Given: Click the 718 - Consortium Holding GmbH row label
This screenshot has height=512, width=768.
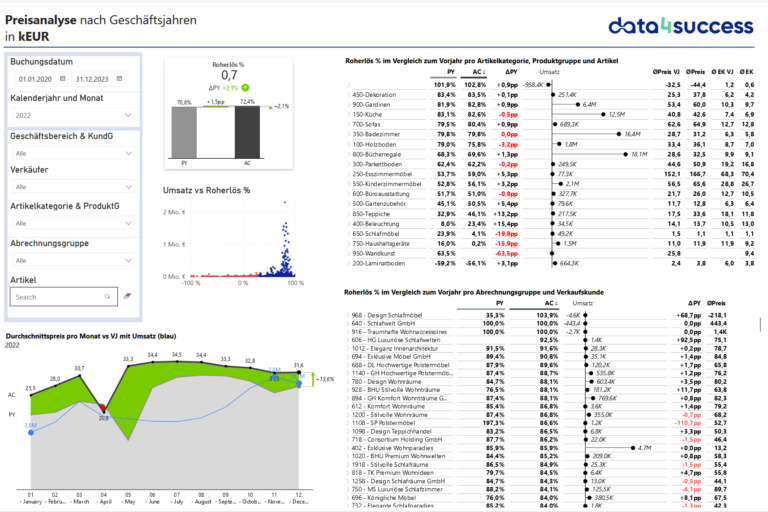Looking at the screenshot, I should coord(397,439).
